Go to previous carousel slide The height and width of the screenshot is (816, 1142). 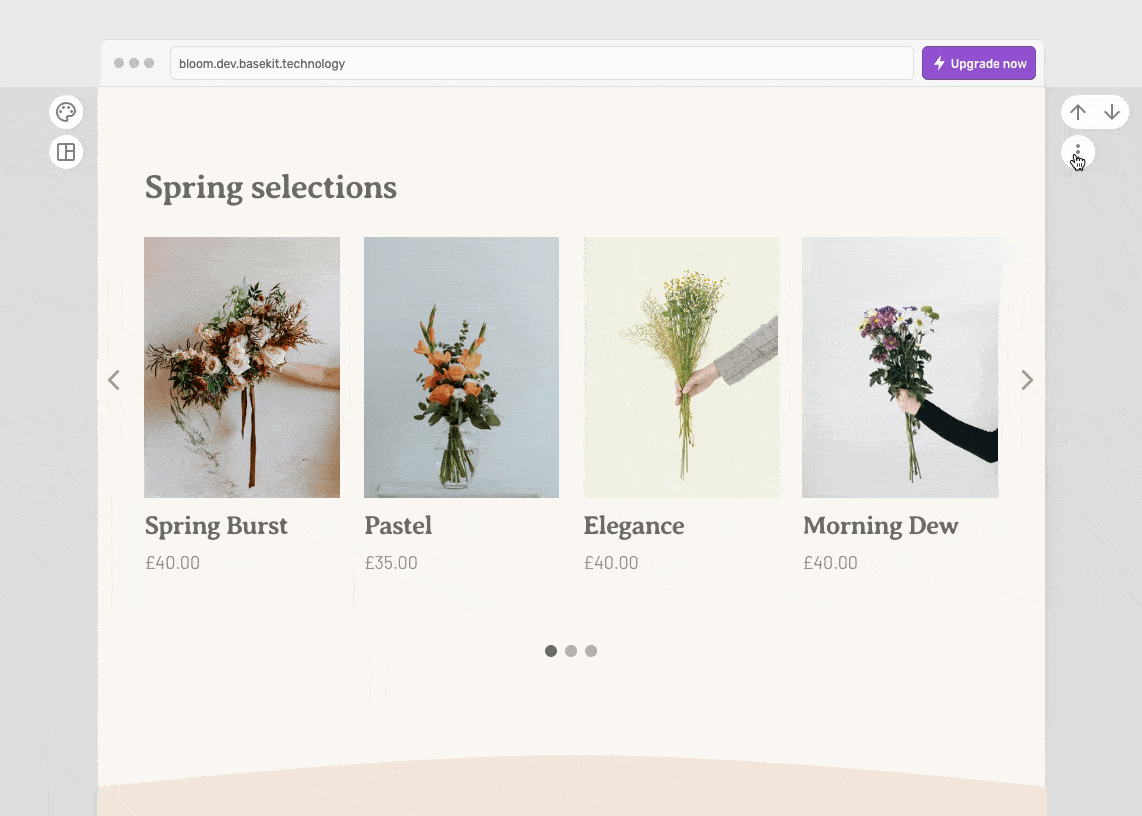coord(114,380)
